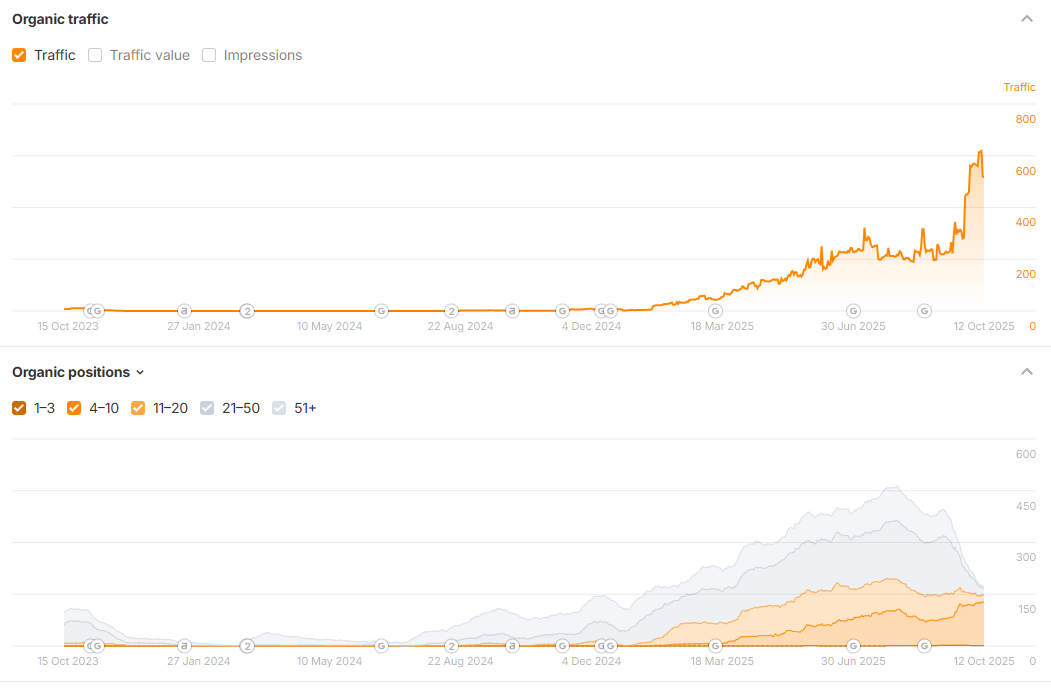Screen dimensions: 1051x692
Task: Toggle the 4–10 positions series
Action: click(74, 408)
